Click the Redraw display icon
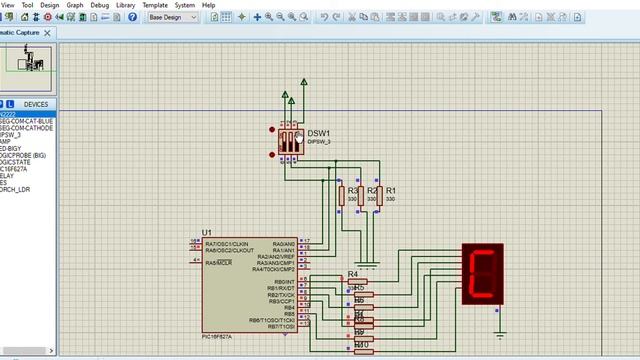 click(x=215, y=17)
